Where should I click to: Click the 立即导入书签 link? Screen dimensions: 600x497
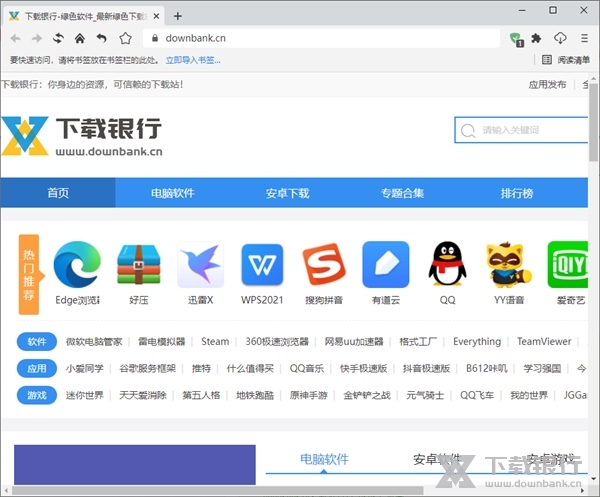click(x=193, y=60)
